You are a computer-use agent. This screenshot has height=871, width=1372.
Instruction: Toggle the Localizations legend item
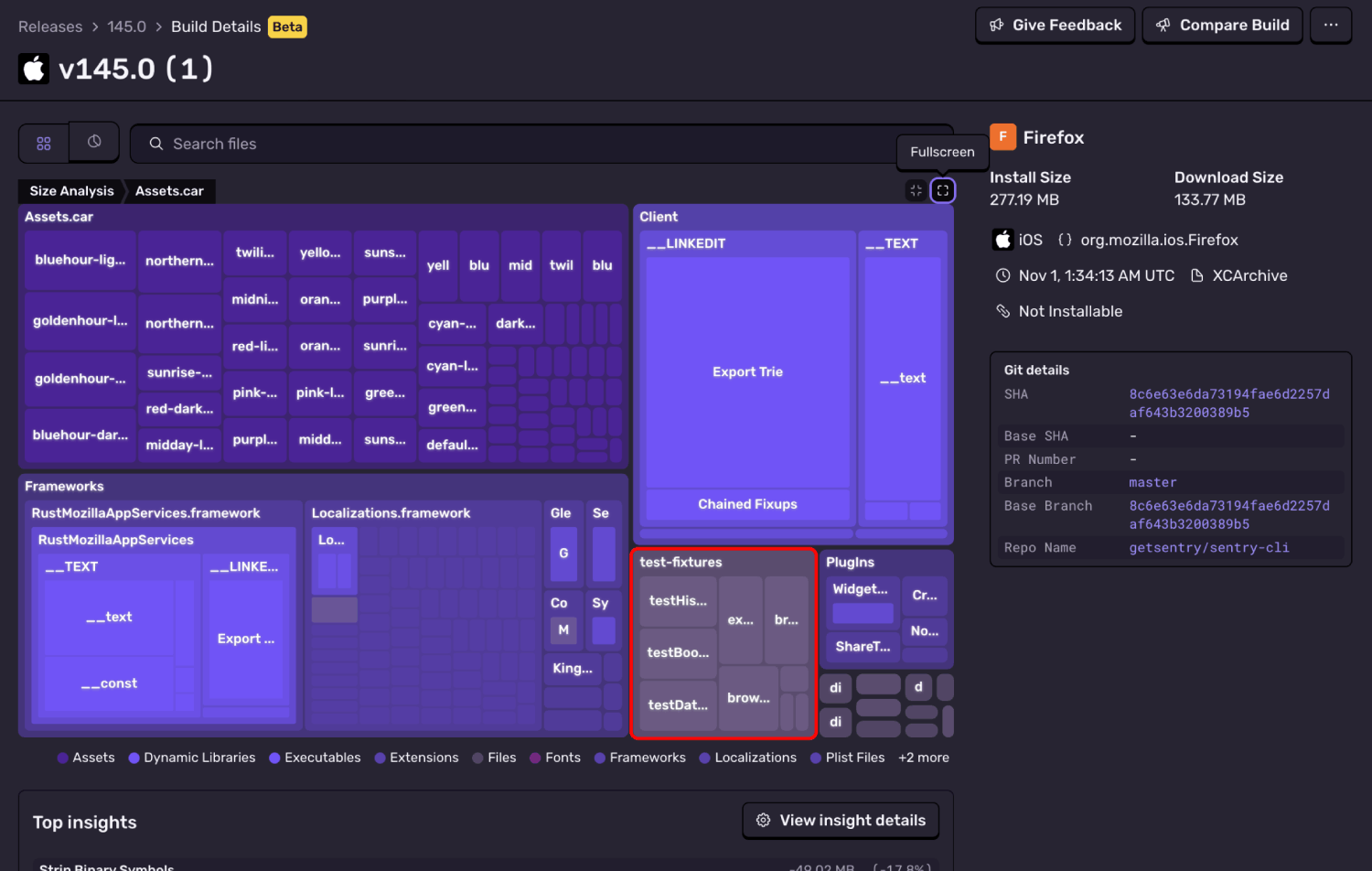point(747,758)
